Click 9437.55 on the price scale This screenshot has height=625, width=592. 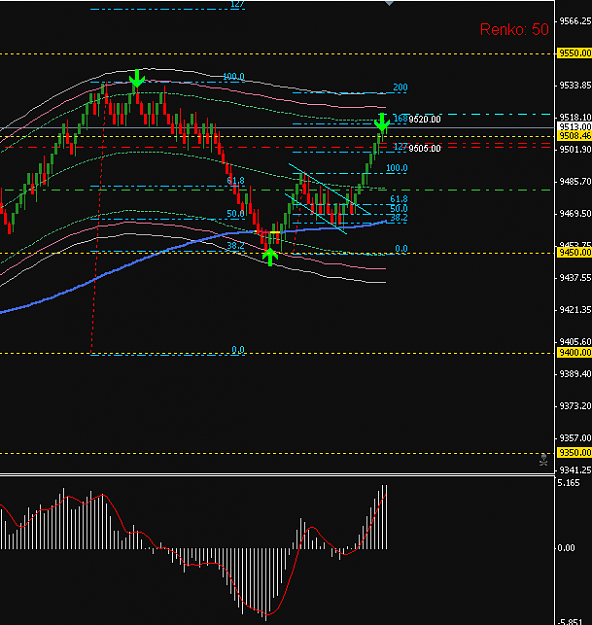[575, 278]
